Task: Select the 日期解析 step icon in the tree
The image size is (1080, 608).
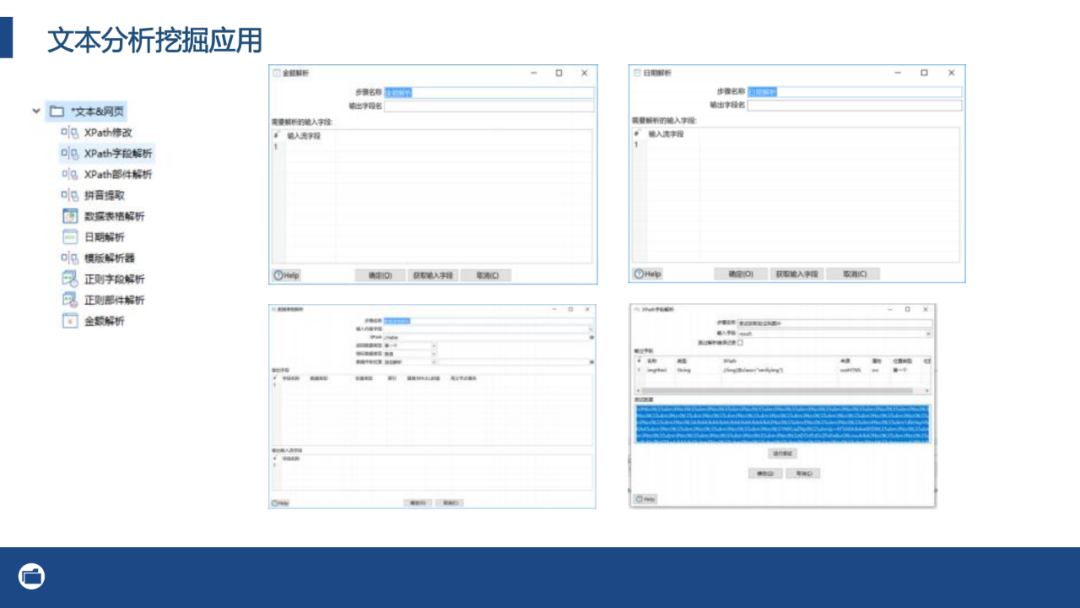Action: (70, 237)
